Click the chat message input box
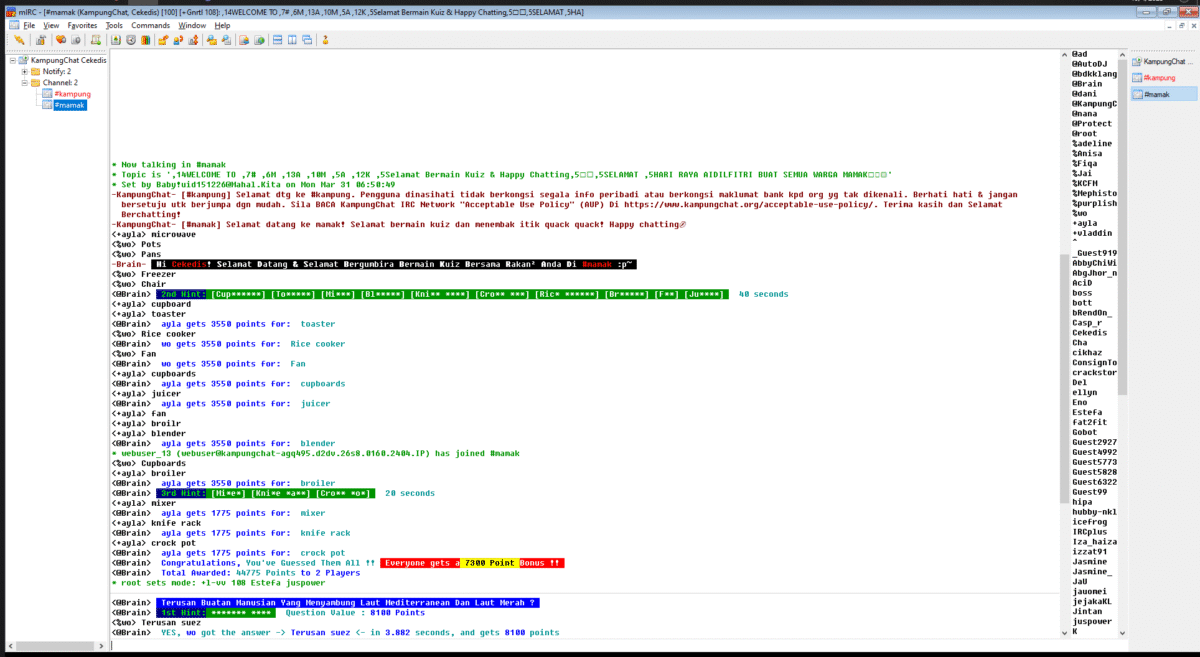This screenshot has width=1200, height=657. pyautogui.click(x=580, y=645)
